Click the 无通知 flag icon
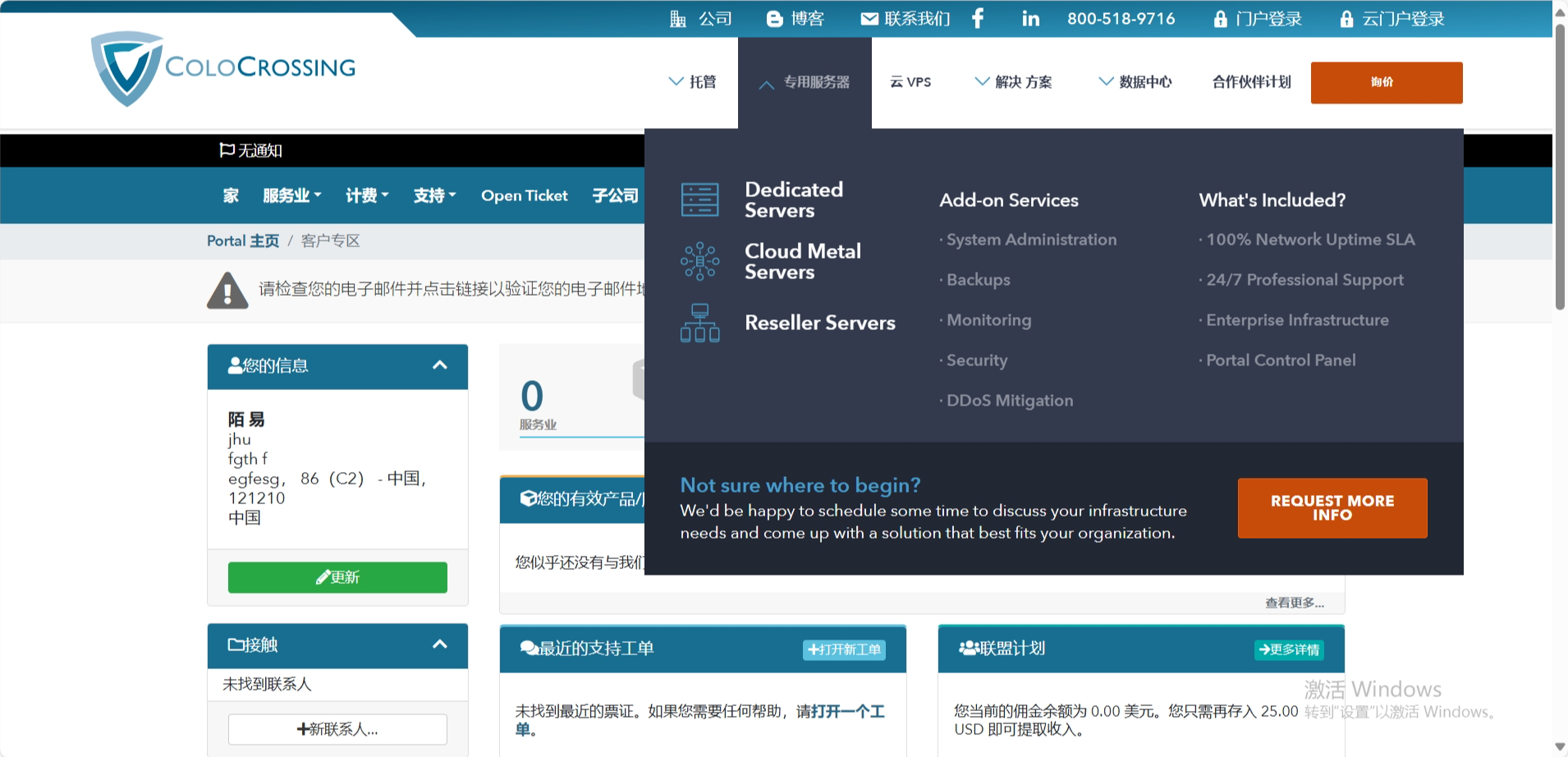The image size is (1568, 757). coord(227,149)
